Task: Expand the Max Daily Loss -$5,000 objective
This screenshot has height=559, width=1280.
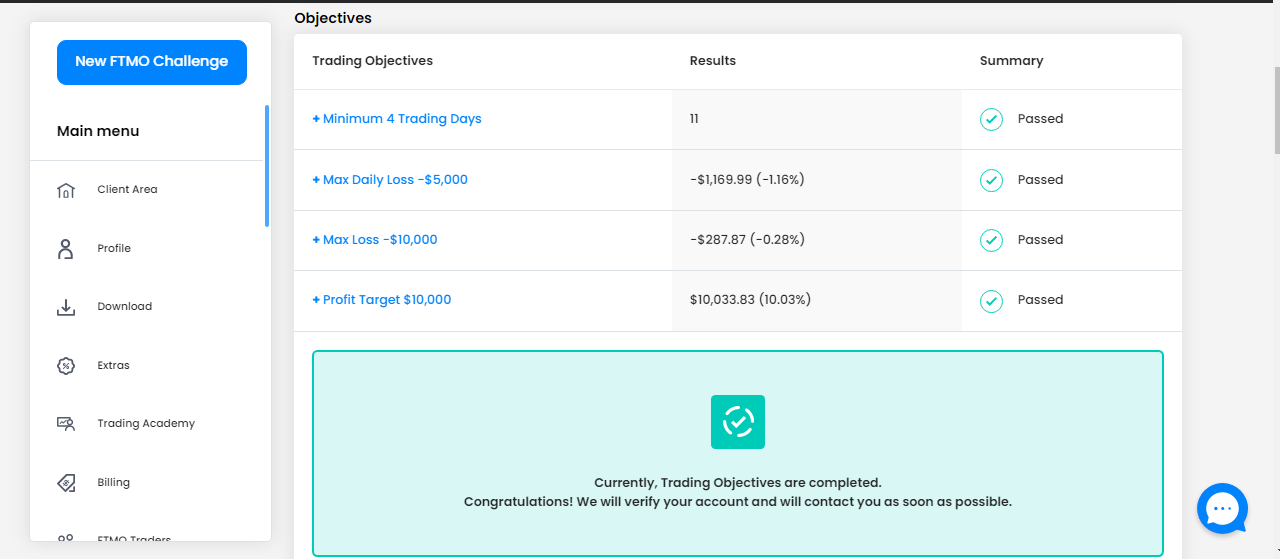Action: tap(390, 180)
